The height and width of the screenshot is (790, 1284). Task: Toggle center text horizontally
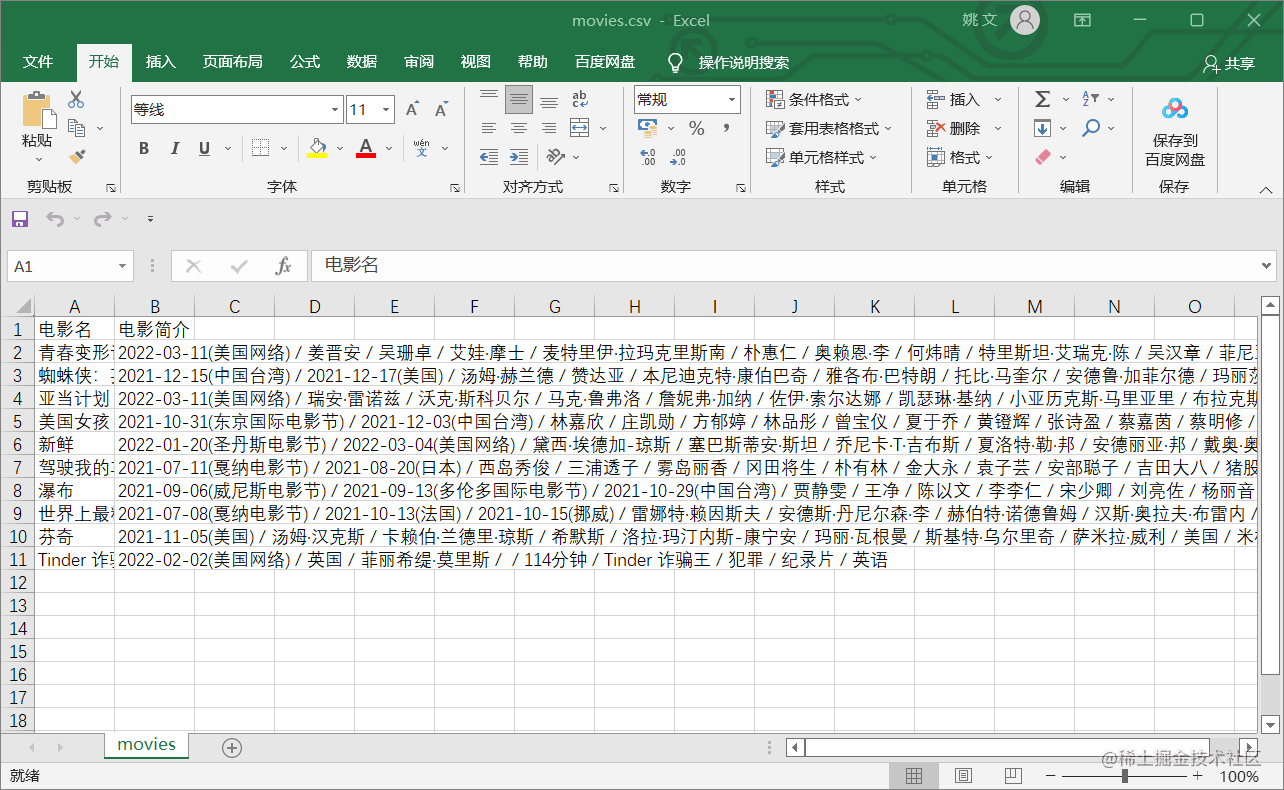tap(519, 128)
